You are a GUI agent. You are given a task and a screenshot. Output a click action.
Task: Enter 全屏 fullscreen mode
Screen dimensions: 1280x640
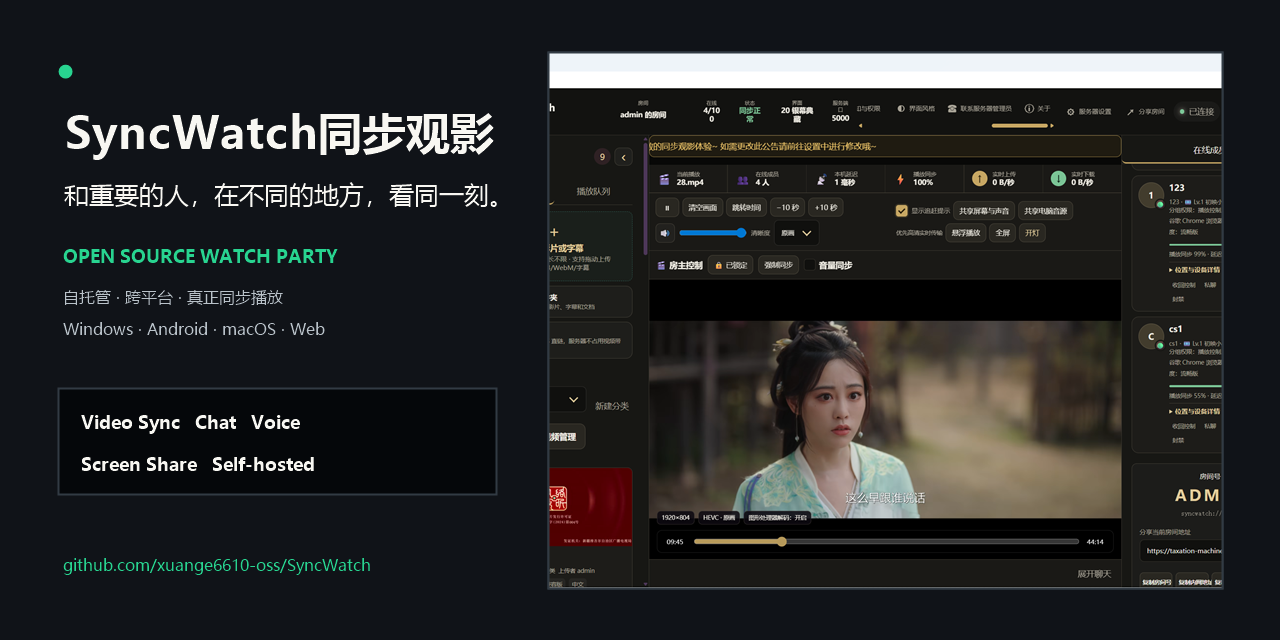(1002, 233)
